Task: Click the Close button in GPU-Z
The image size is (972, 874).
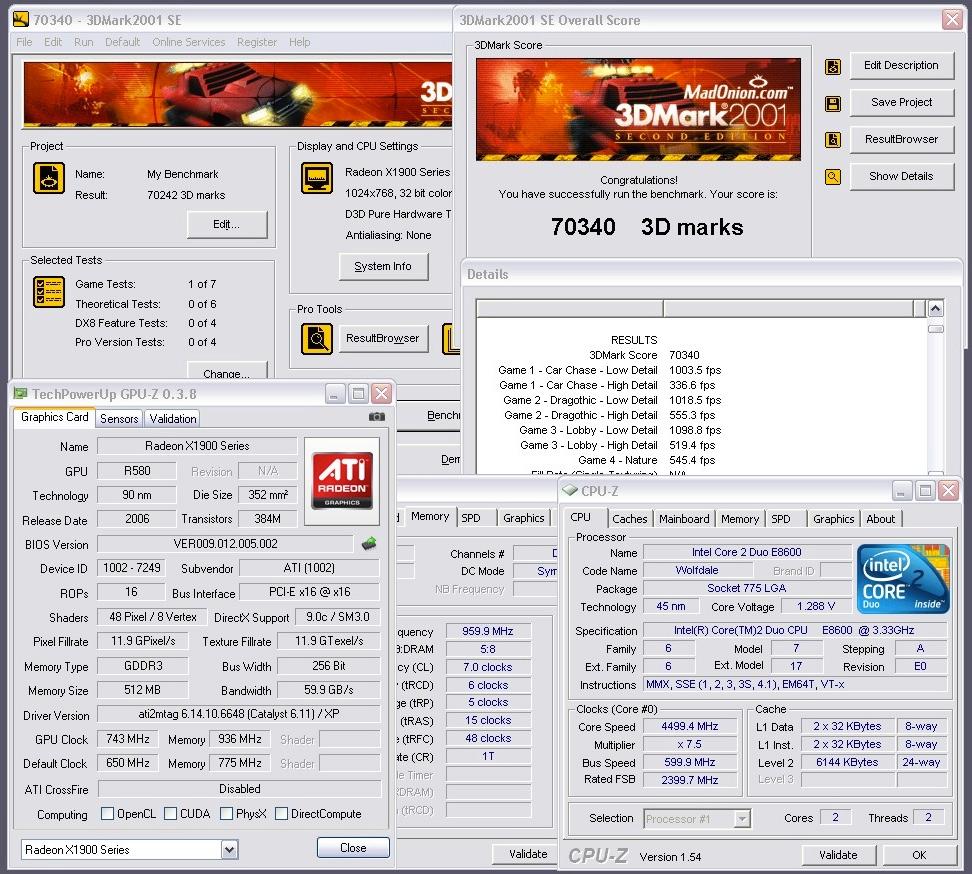Action: [x=353, y=847]
